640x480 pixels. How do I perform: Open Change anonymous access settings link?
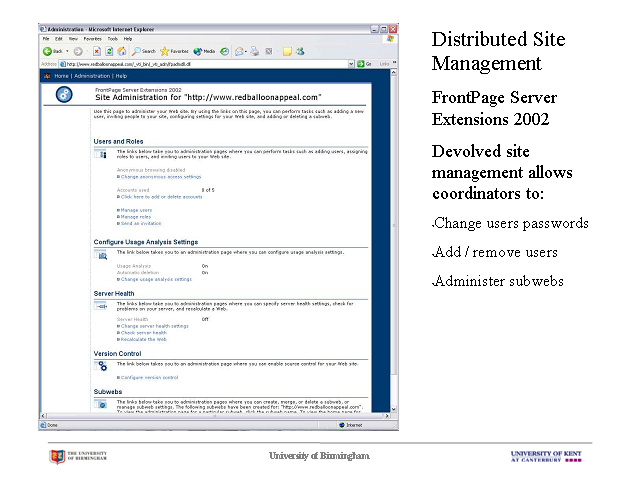point(161,177)
